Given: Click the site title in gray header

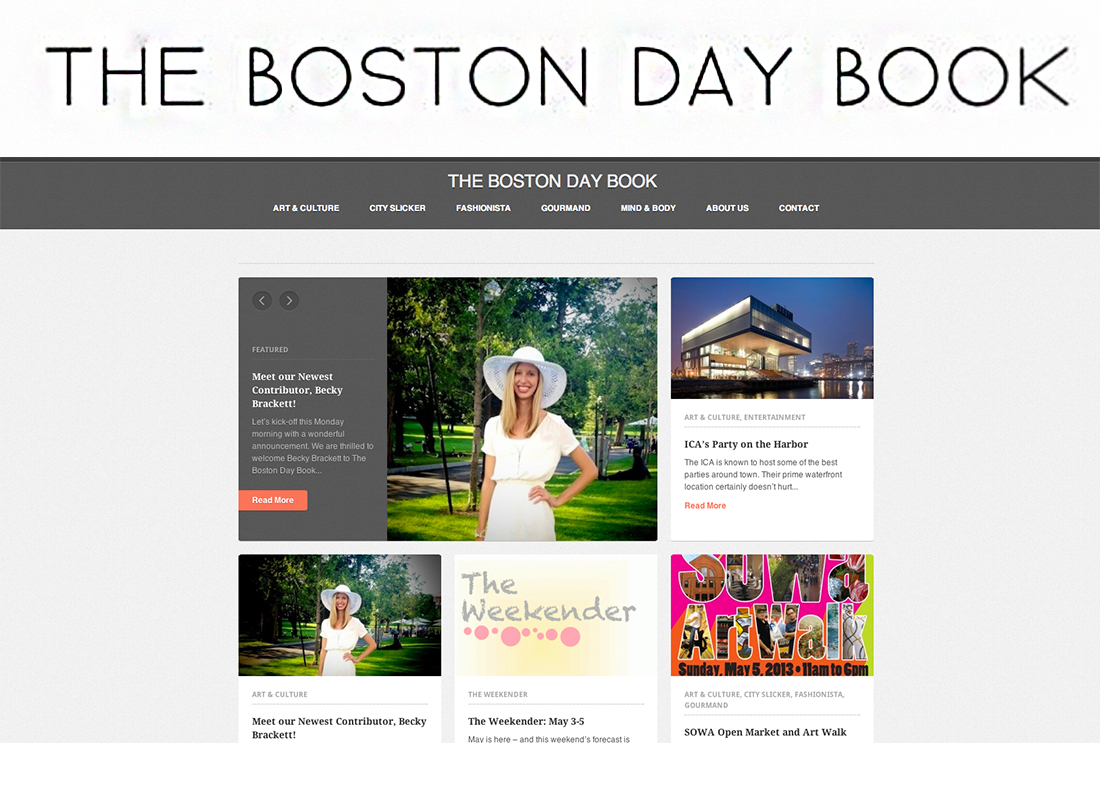Looking at the screenshot, I should point(552,181).
